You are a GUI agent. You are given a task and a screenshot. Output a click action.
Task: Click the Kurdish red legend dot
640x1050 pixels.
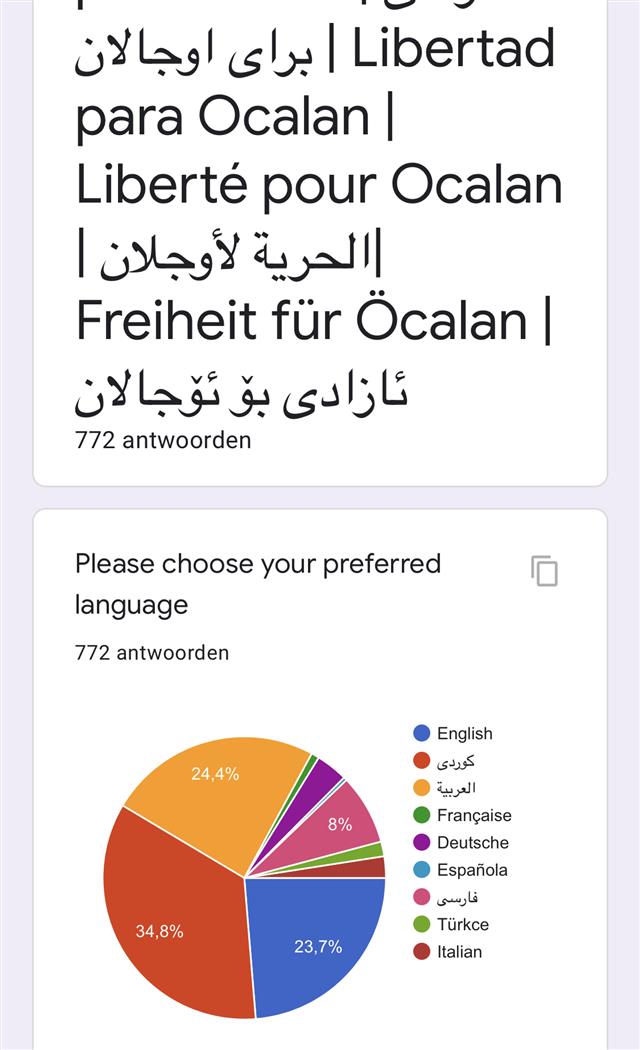click(x=422, y=761)
